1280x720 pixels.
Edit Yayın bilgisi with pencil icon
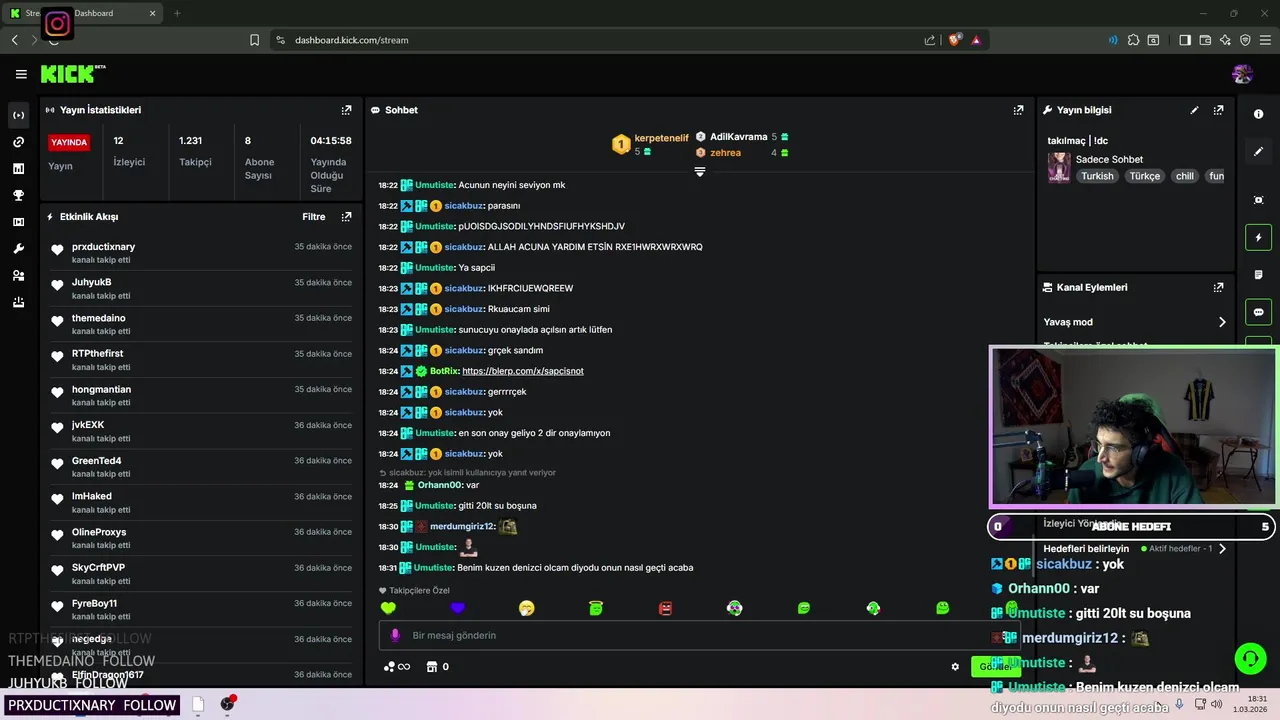click(x=1194, y=110)
